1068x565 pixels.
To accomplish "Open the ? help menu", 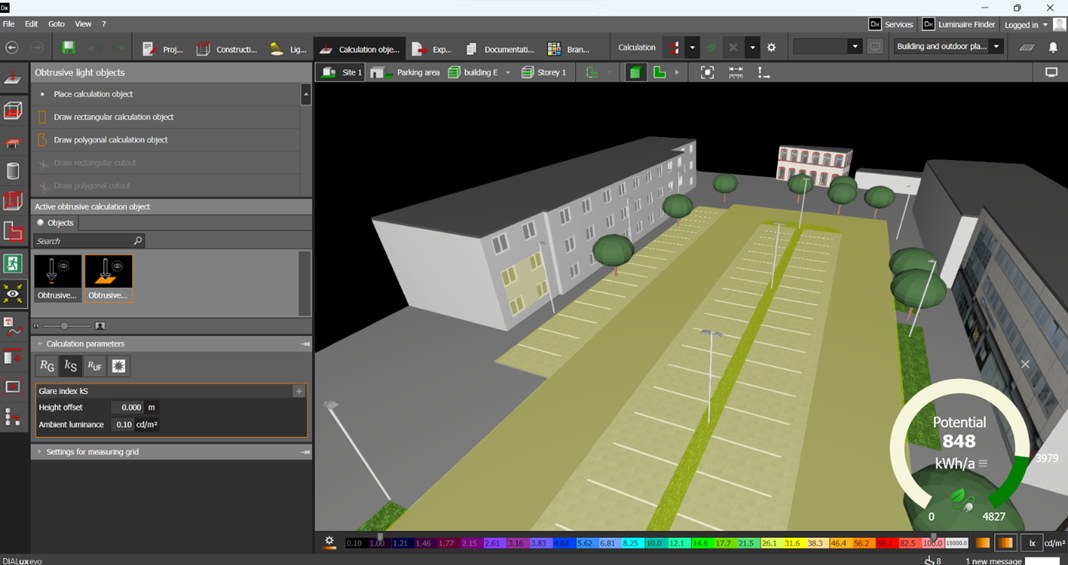I will (x=104, y=24).
